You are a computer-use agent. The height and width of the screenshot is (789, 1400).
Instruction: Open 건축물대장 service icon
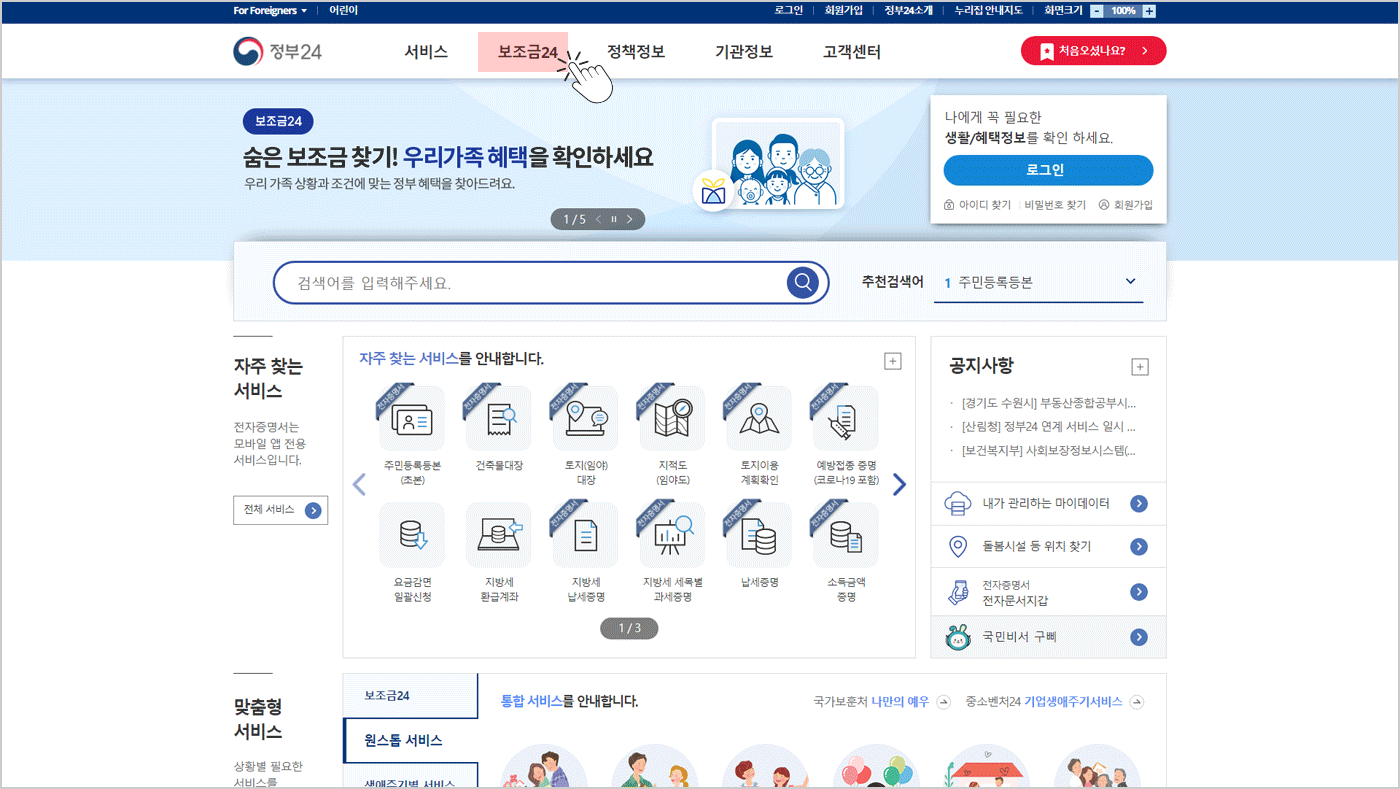[x=499, y=419]
